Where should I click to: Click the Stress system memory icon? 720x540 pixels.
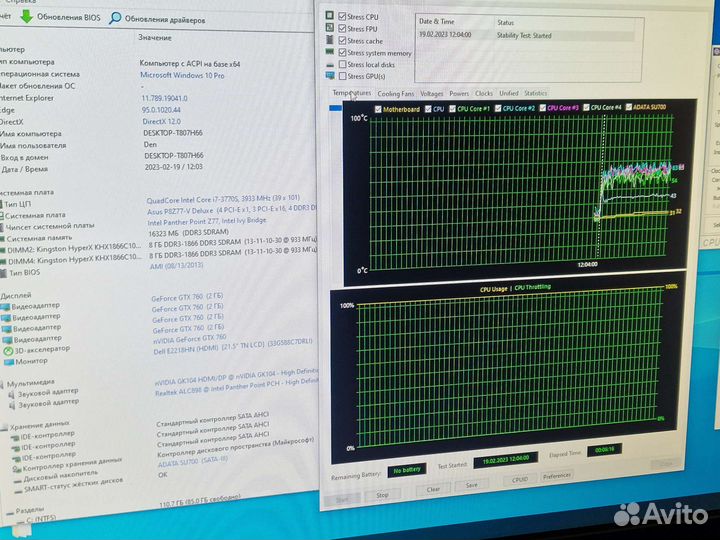[x=330, y=51]
